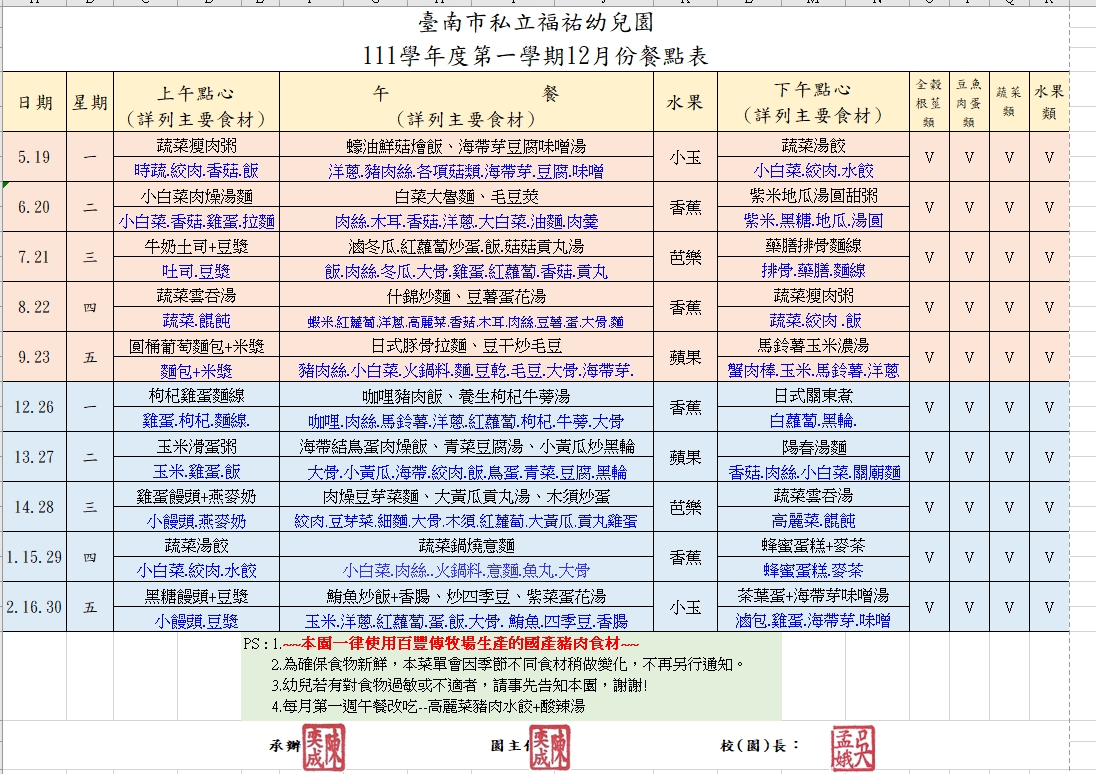The width and height of the screenshot is (1096, 774).
Task: Click the date cell 6.20
Action: (35, 207)
